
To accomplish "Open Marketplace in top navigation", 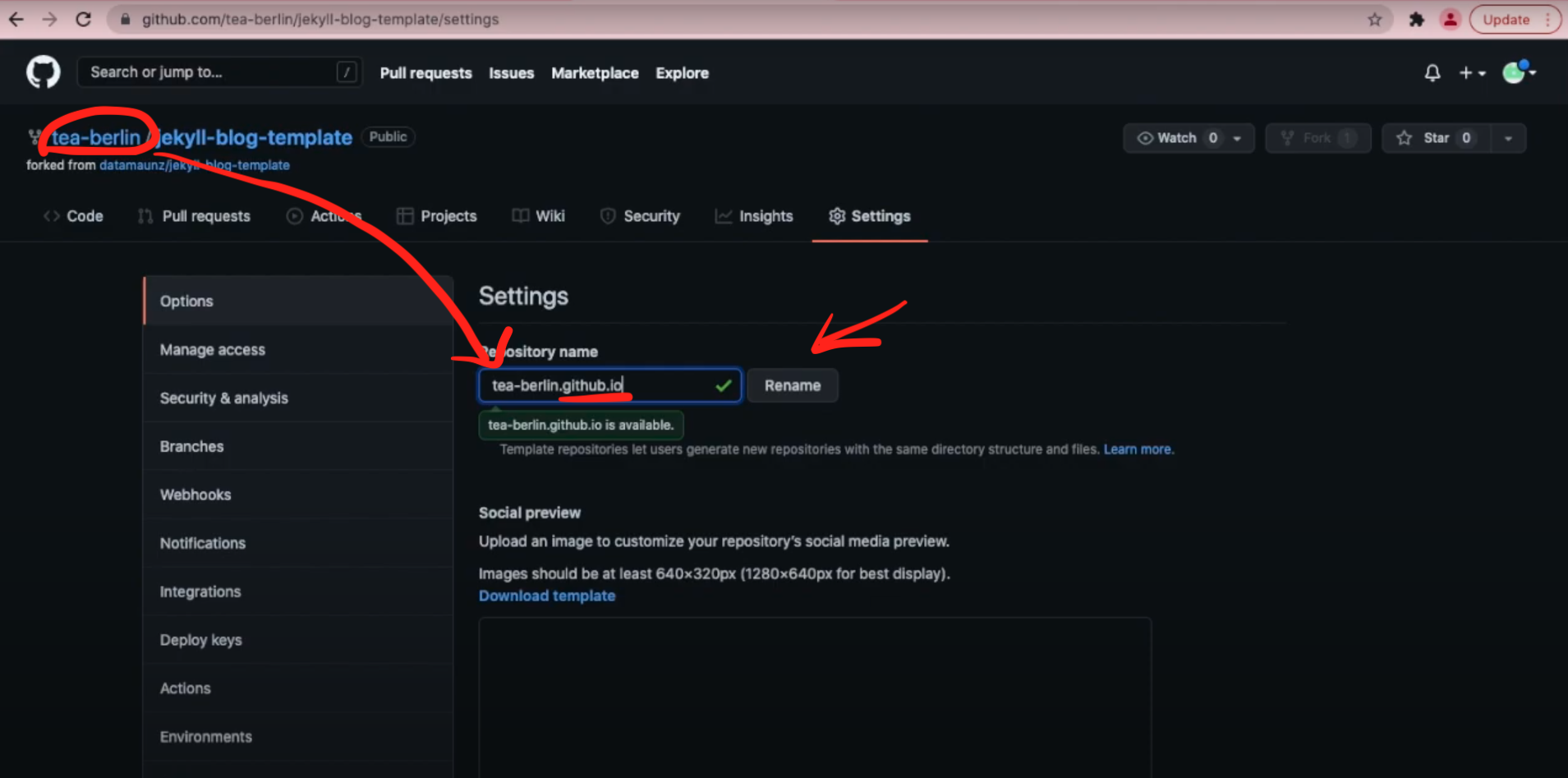I will coord(595,73).
